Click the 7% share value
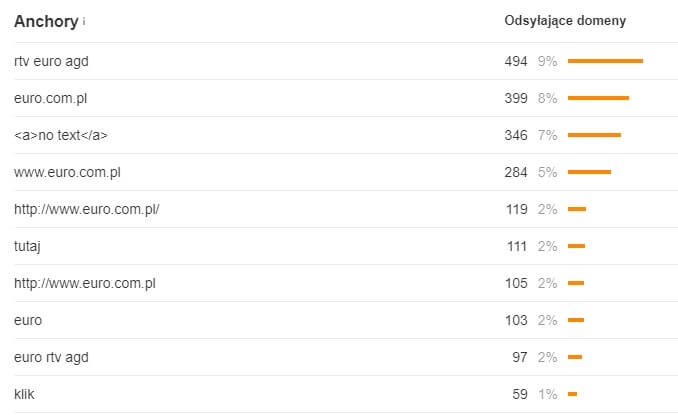This screenshot has height=415, width=678. coord(547,135)
